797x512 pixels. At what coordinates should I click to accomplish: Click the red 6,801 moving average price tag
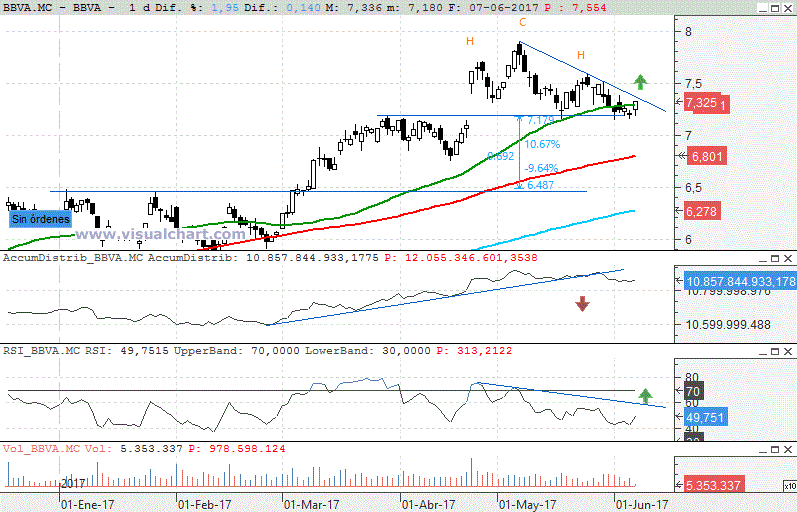tap(706, 156)
